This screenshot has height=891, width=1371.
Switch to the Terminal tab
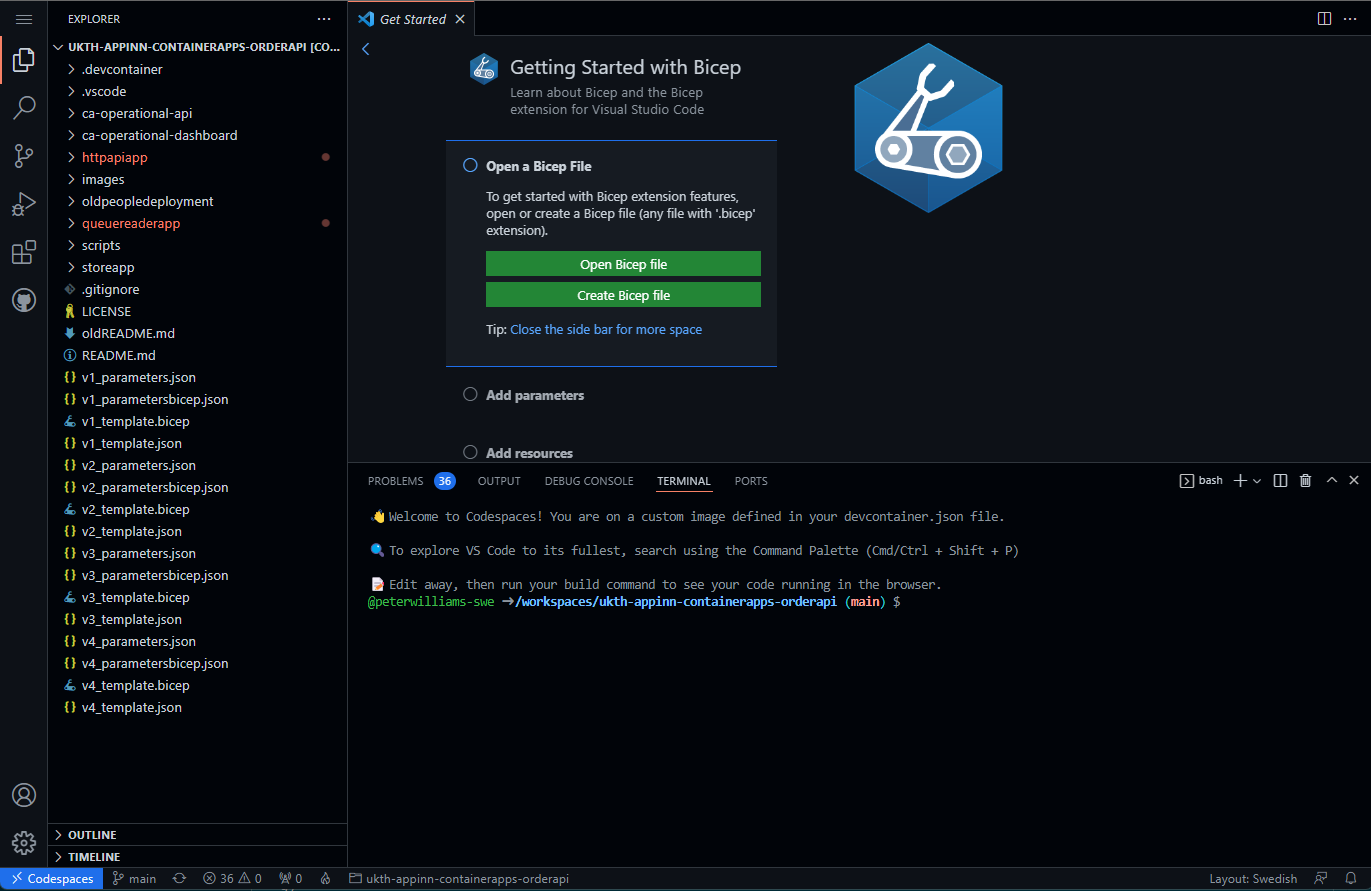tap(684, 481)
